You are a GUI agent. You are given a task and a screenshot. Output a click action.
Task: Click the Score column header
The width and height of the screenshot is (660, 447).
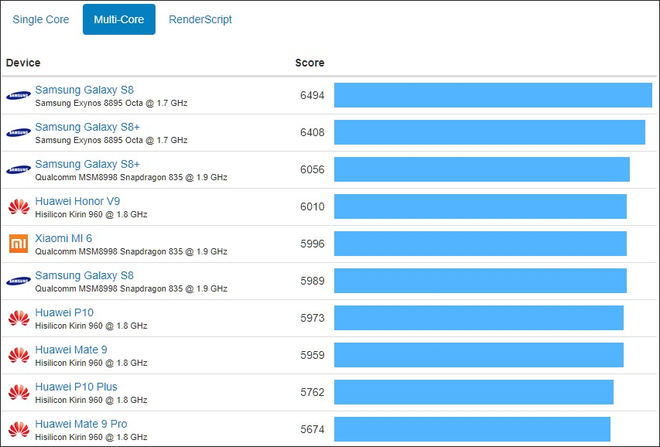[310, 63]
